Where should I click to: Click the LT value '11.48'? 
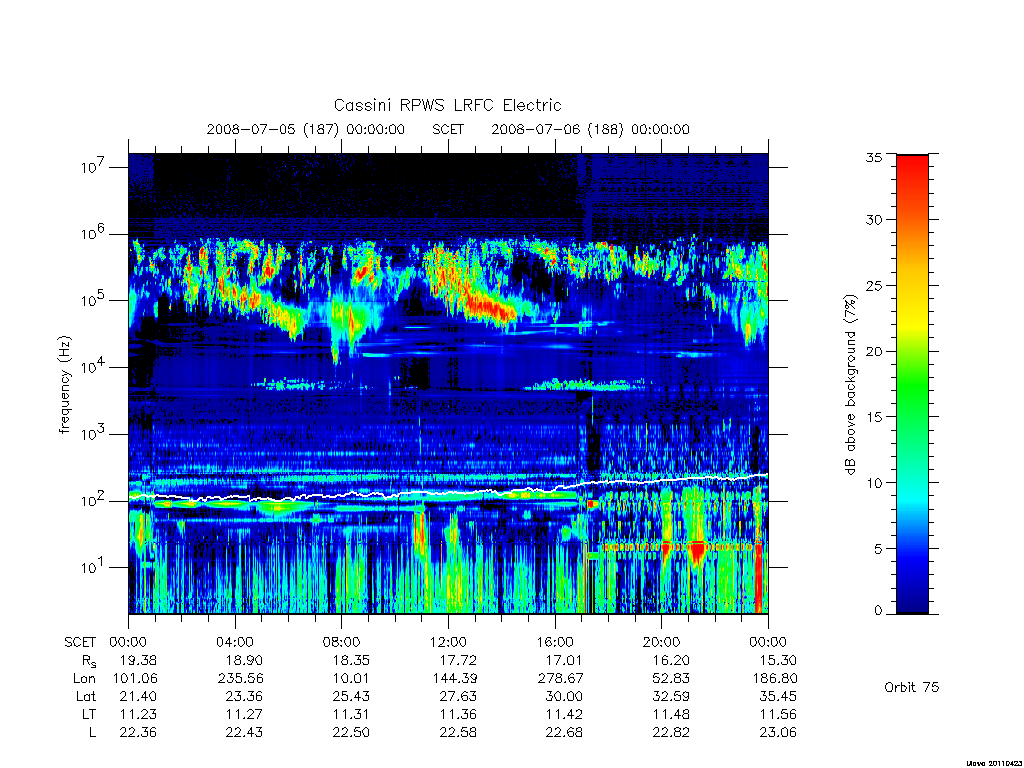671,714
